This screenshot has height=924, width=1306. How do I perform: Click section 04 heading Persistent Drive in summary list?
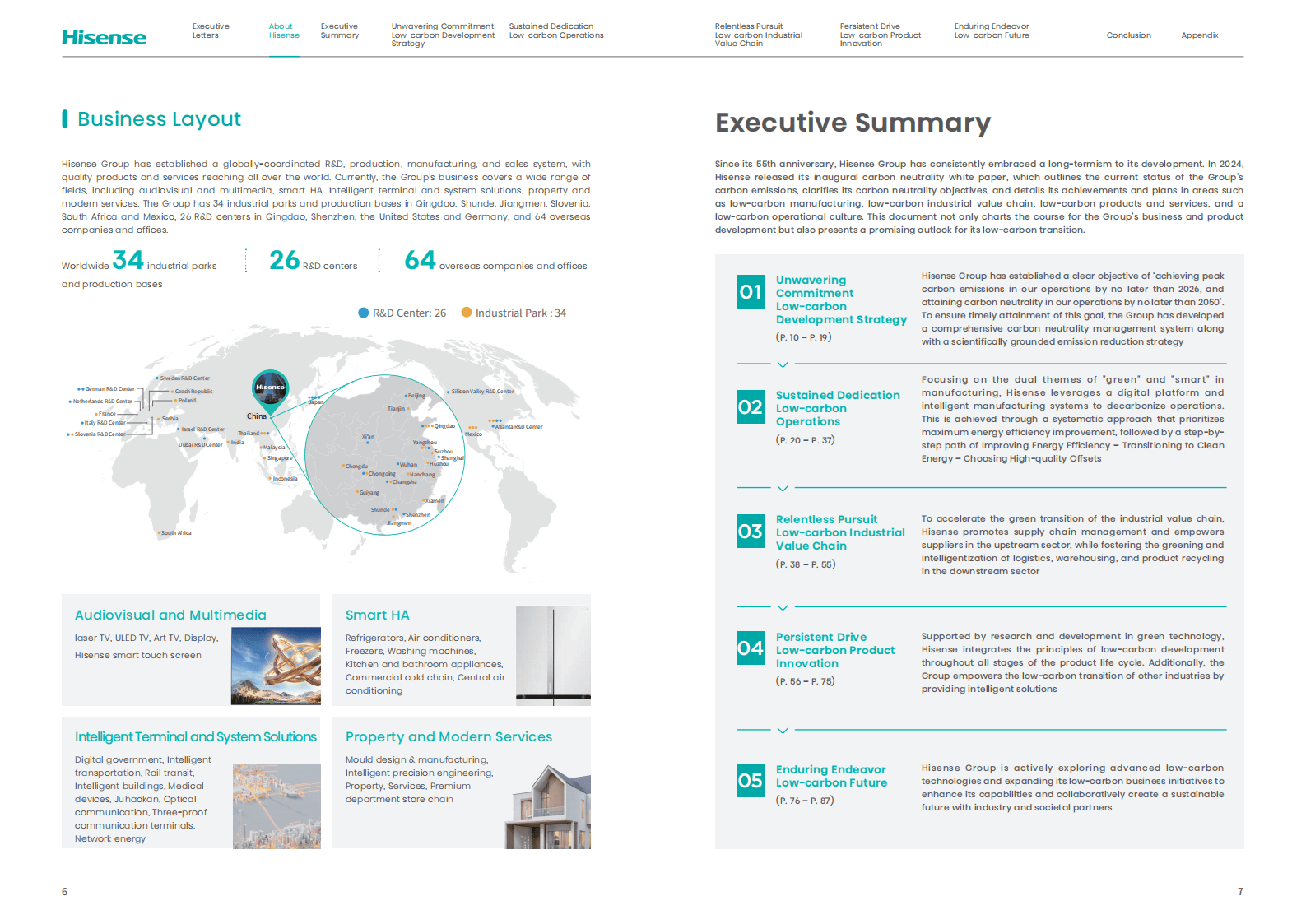tap(835, 650)
